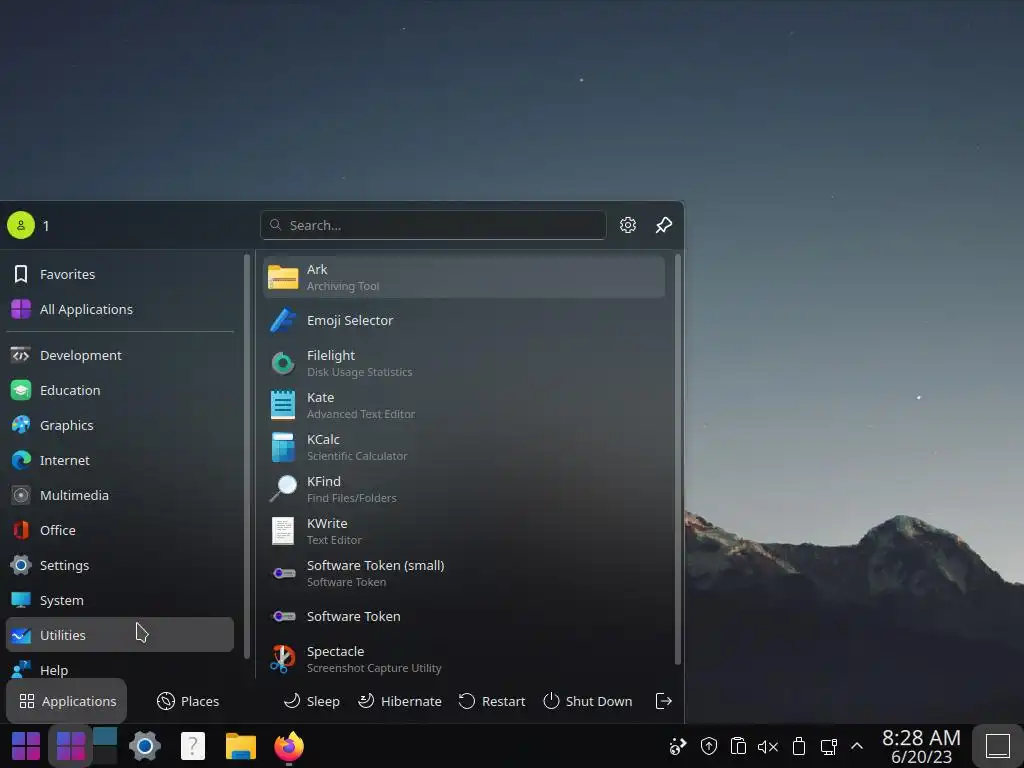Image resolution: width=1024 pixels, height=768 pixels.
Task: Launch Kate advanced text editor
Action: 464,405
